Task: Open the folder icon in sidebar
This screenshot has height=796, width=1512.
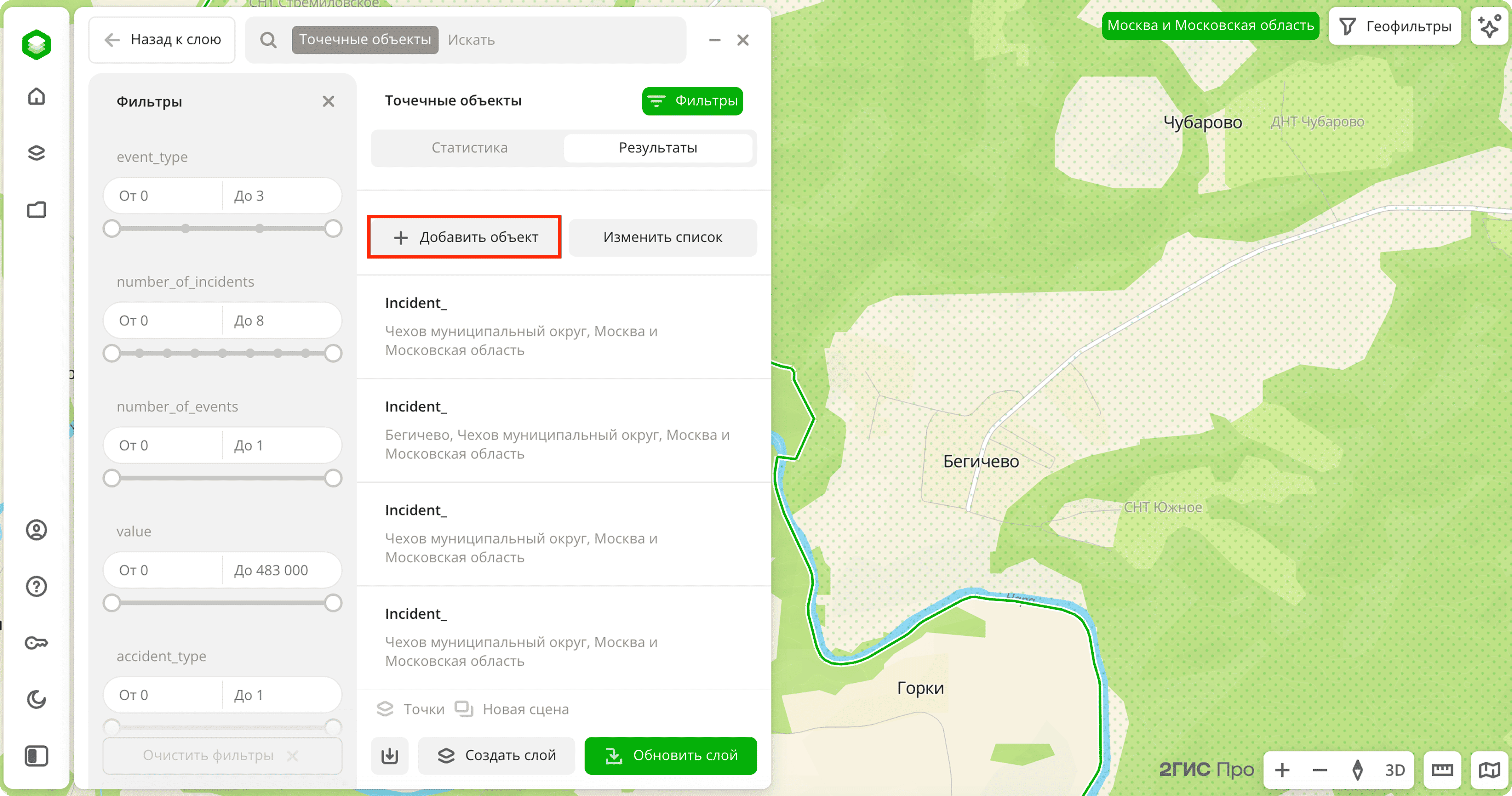Action: (x=37, y=209)
